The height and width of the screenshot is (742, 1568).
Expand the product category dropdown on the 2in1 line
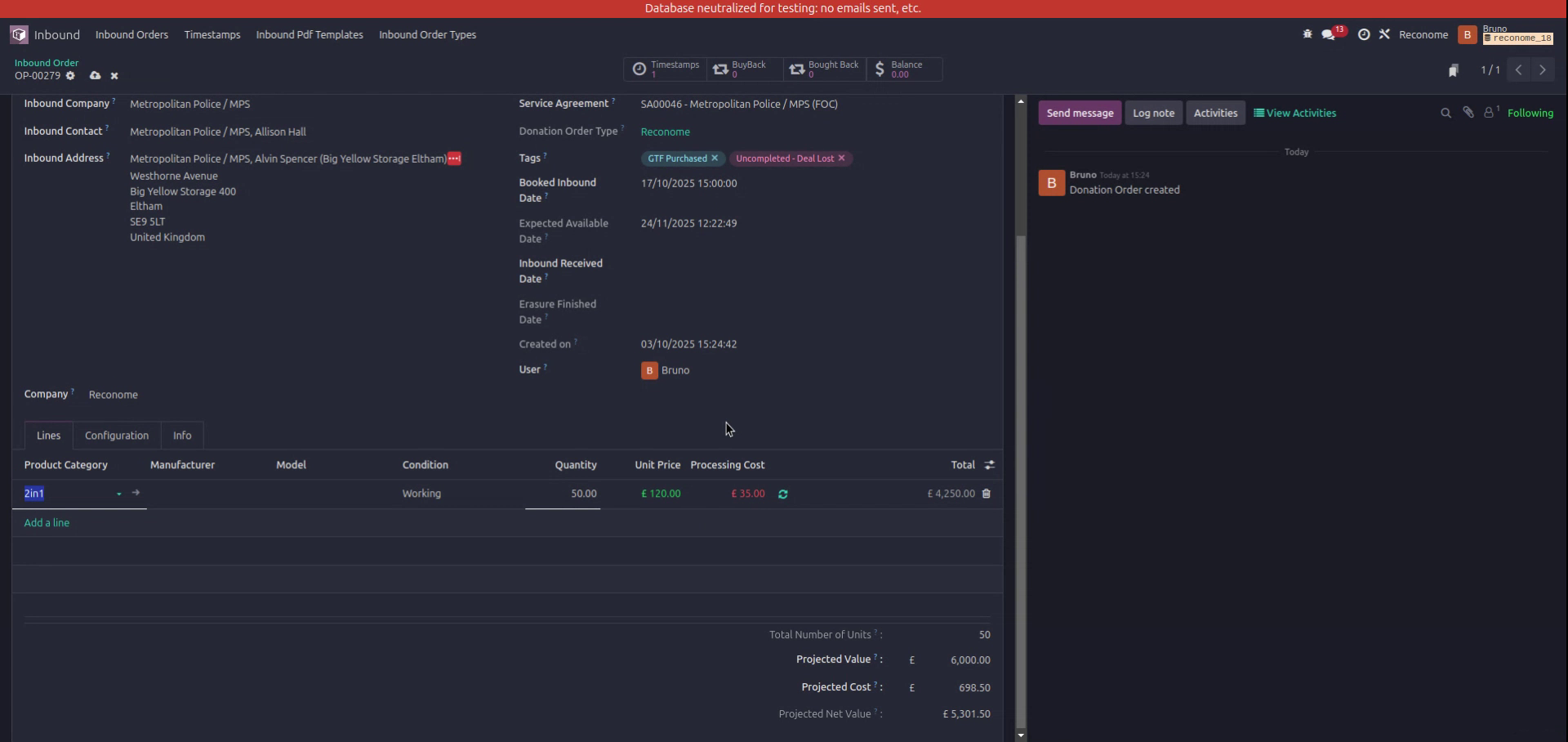pyautogui.click(x=119, y=494)
